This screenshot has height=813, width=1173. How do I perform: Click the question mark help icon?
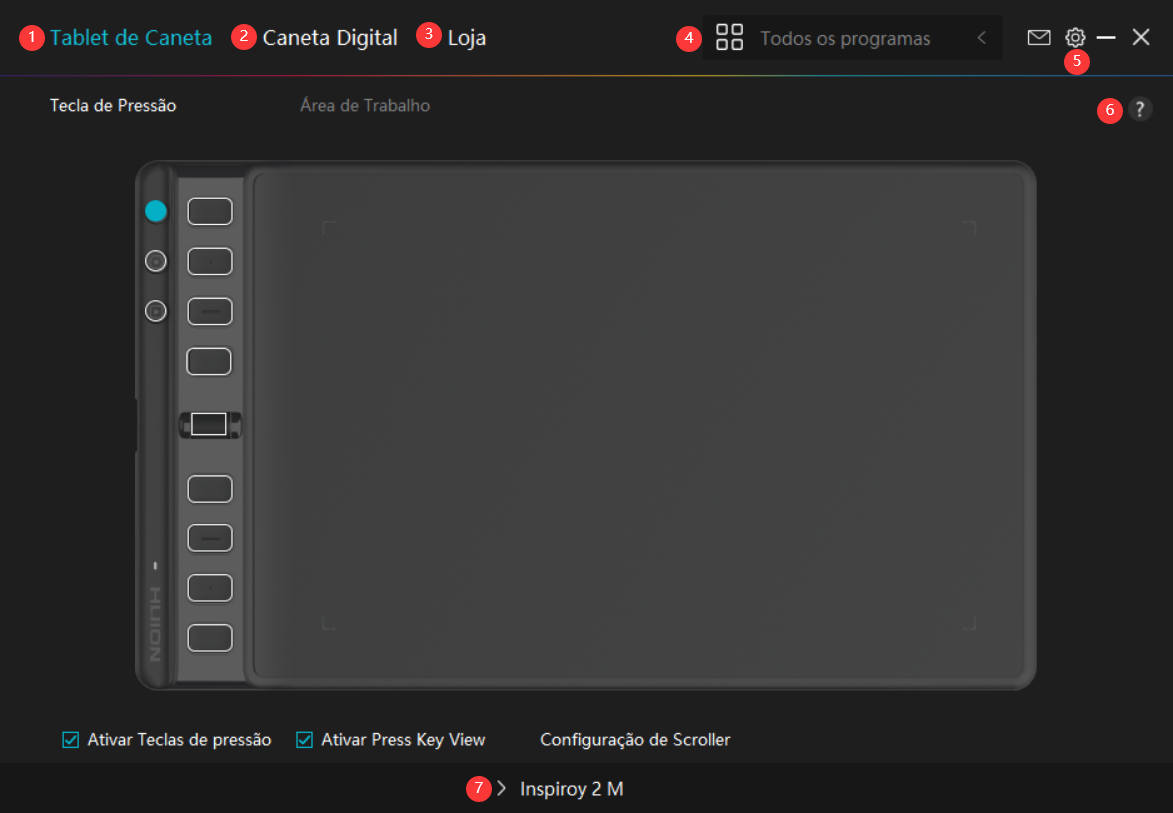[1139, 110]
